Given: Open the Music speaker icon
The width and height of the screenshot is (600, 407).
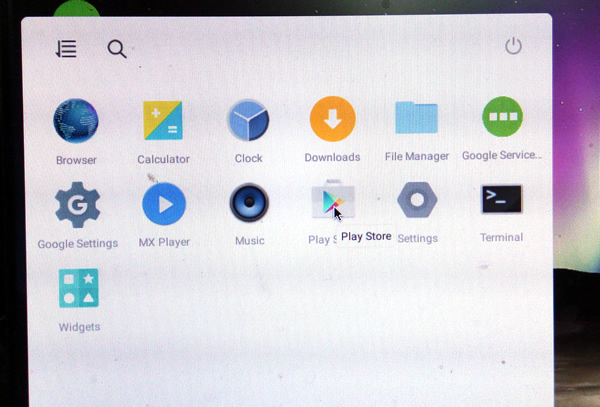Looking at the screenshot, I should click(249, 203).
